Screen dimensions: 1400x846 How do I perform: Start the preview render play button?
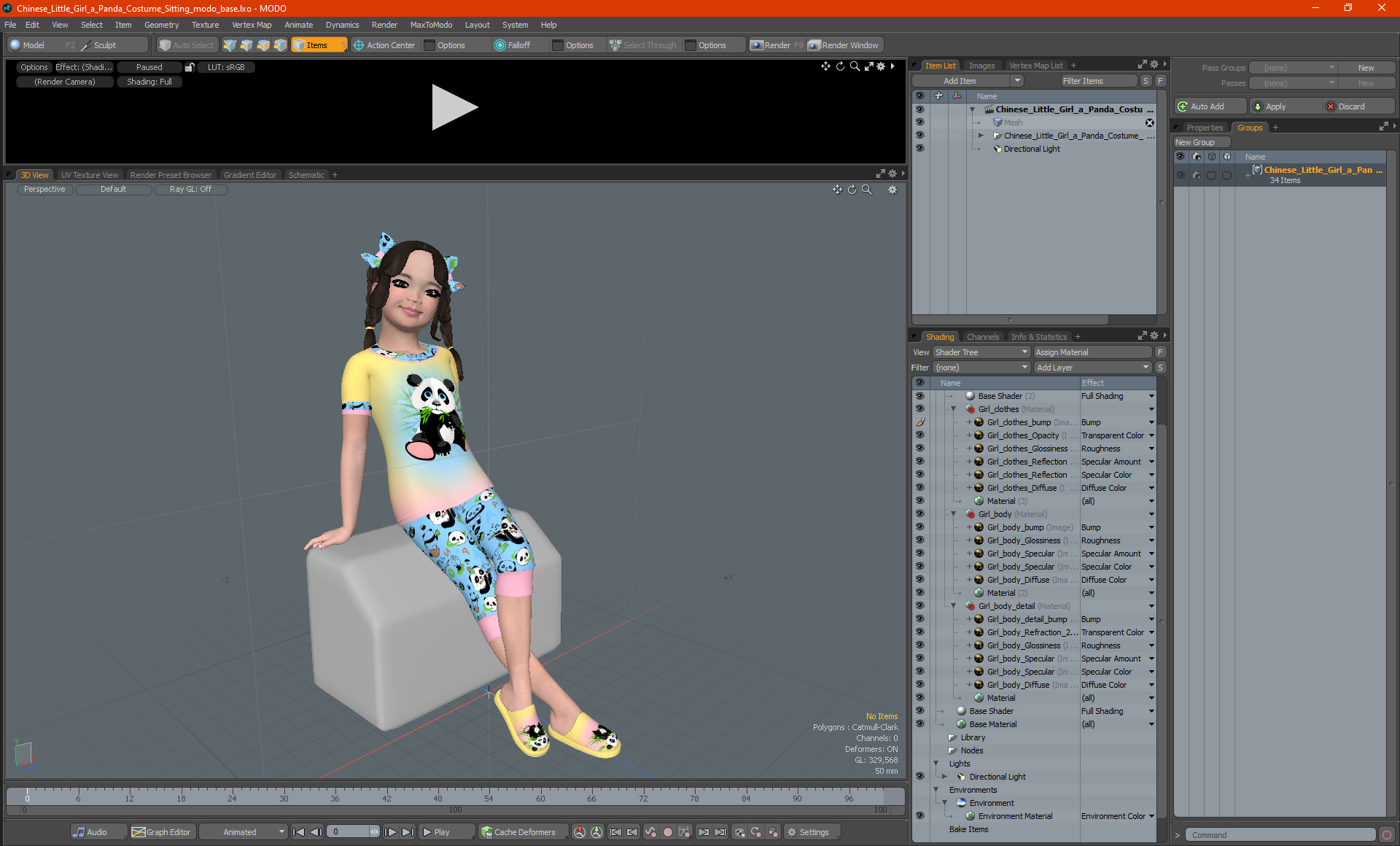(454, 107)
